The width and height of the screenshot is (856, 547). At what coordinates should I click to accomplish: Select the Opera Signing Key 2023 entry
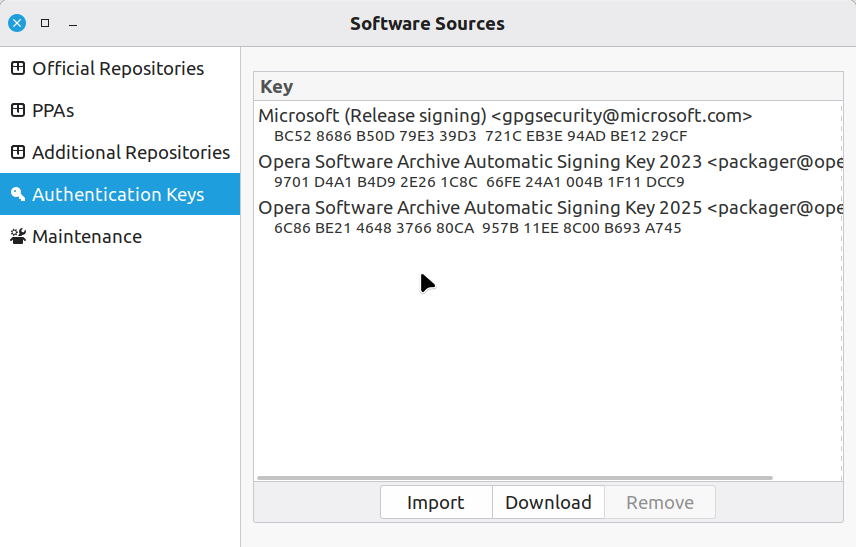click(548, 171)
